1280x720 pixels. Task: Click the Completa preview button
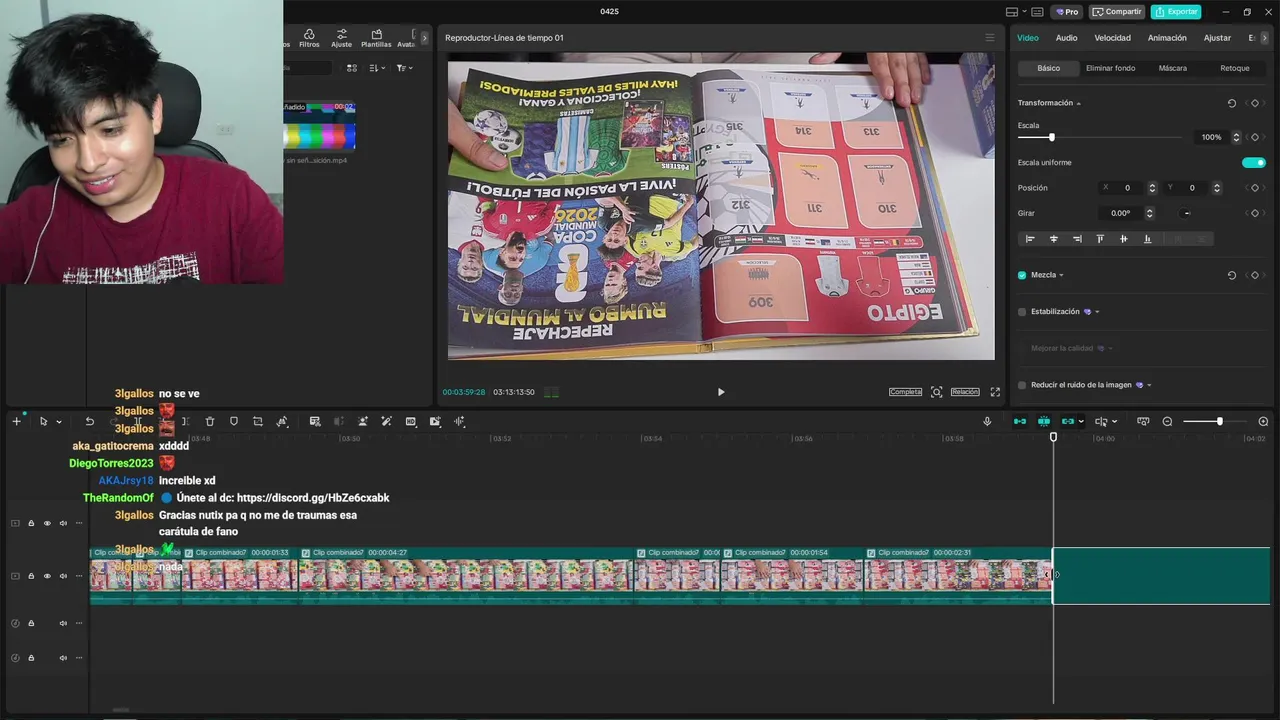click(905, 392)
